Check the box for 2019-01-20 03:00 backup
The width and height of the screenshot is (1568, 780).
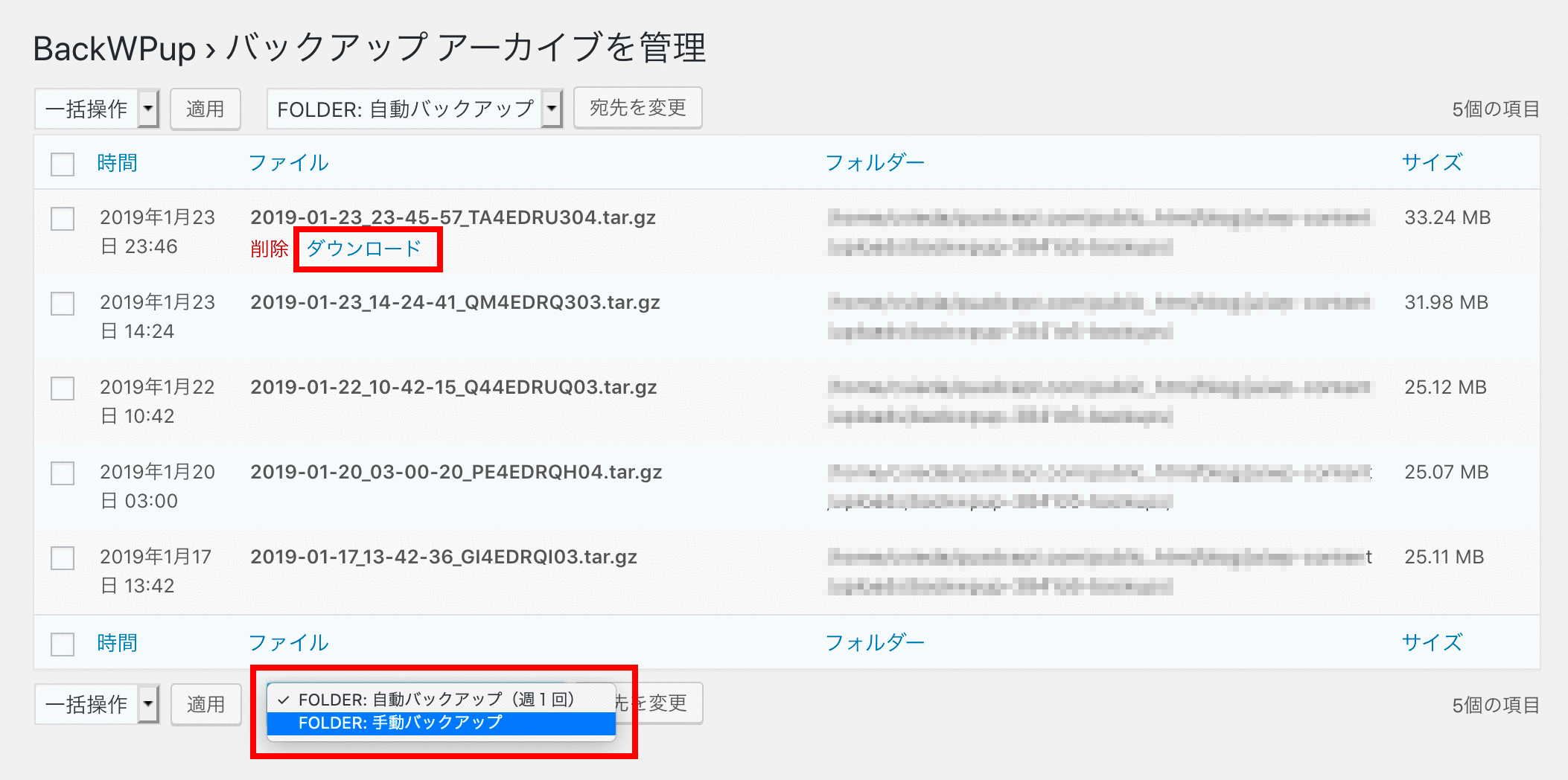tap(63, 473)
